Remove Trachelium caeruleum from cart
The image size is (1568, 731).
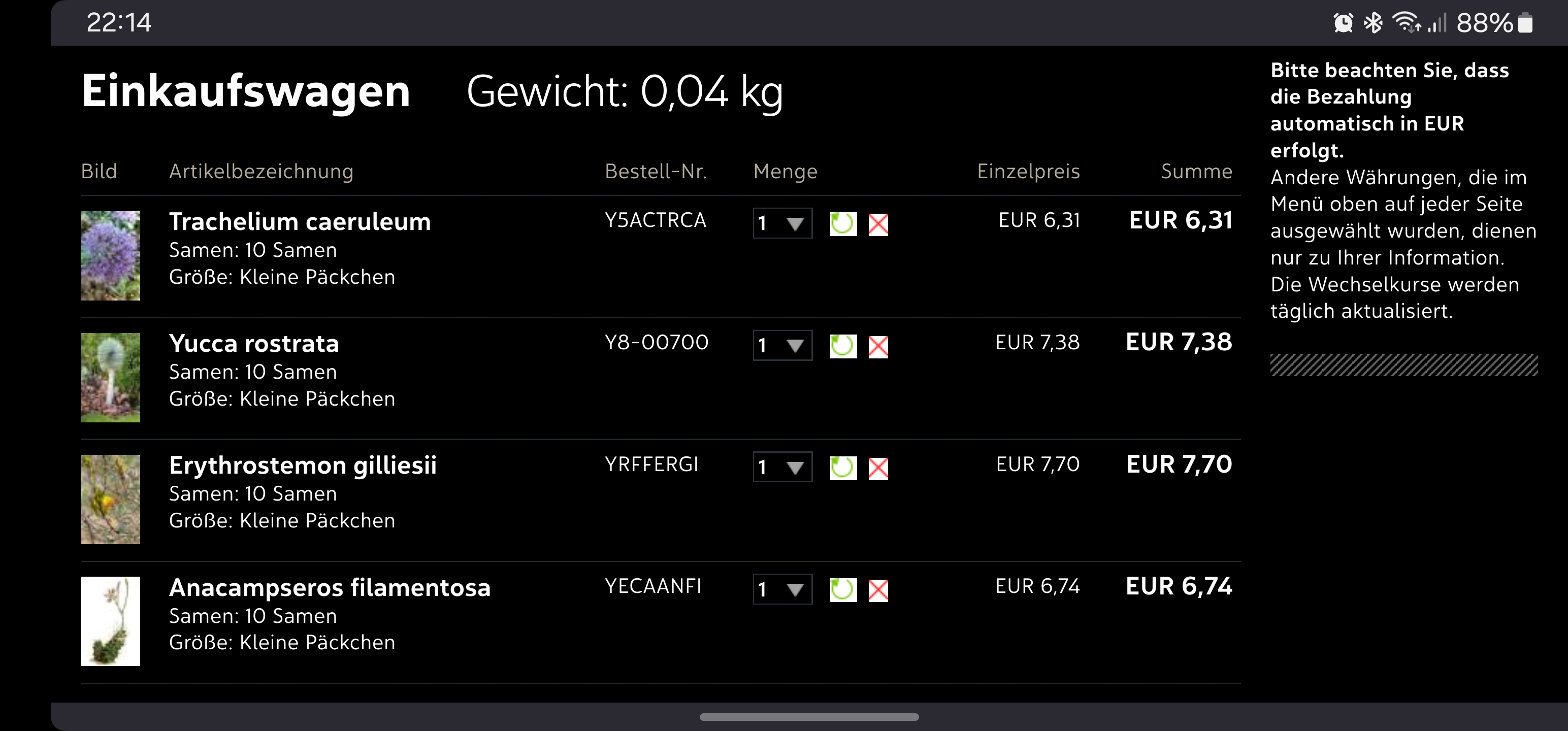(878, 224)
